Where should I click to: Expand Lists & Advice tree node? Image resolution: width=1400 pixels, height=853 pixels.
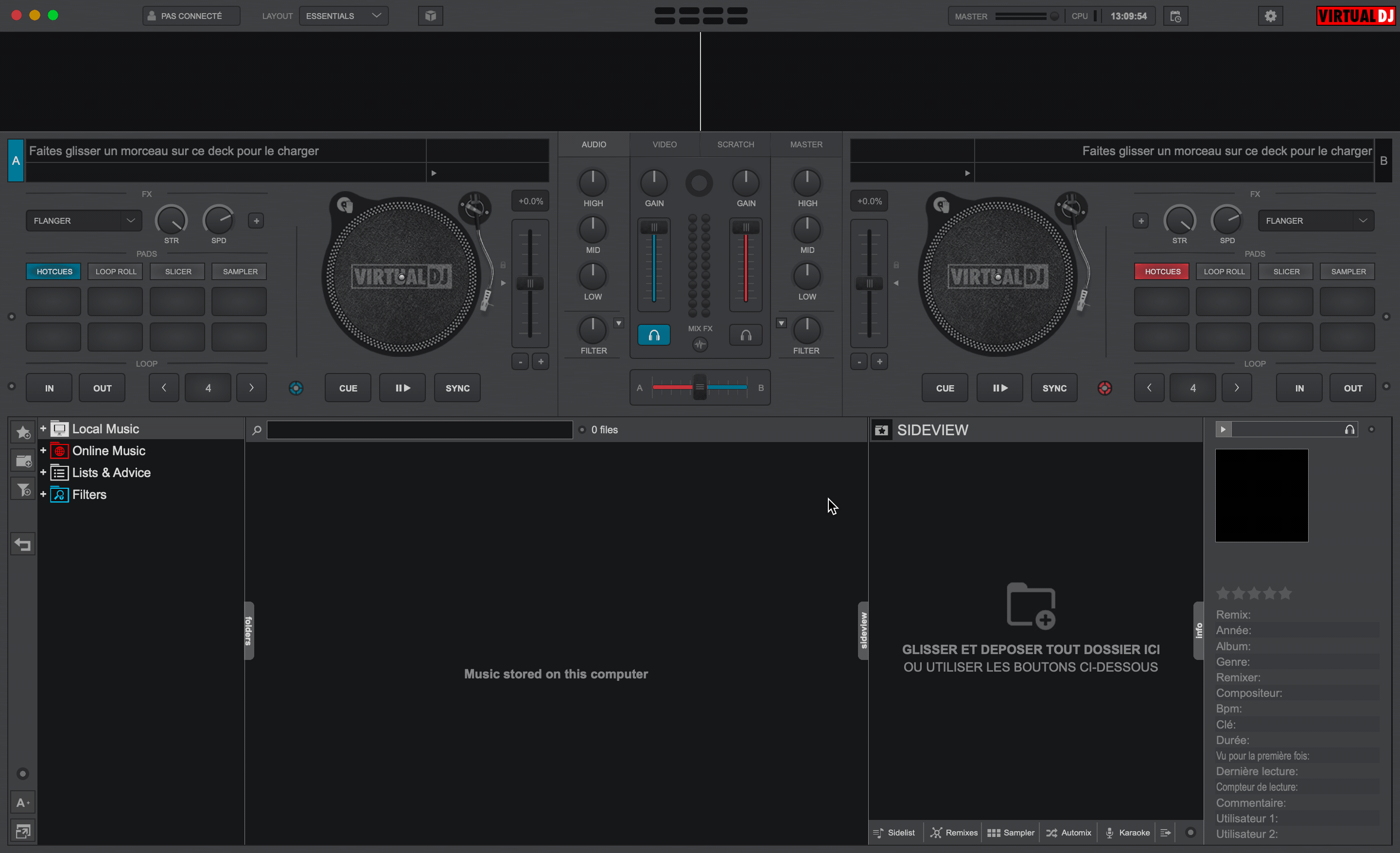click(x=43, y=472)
